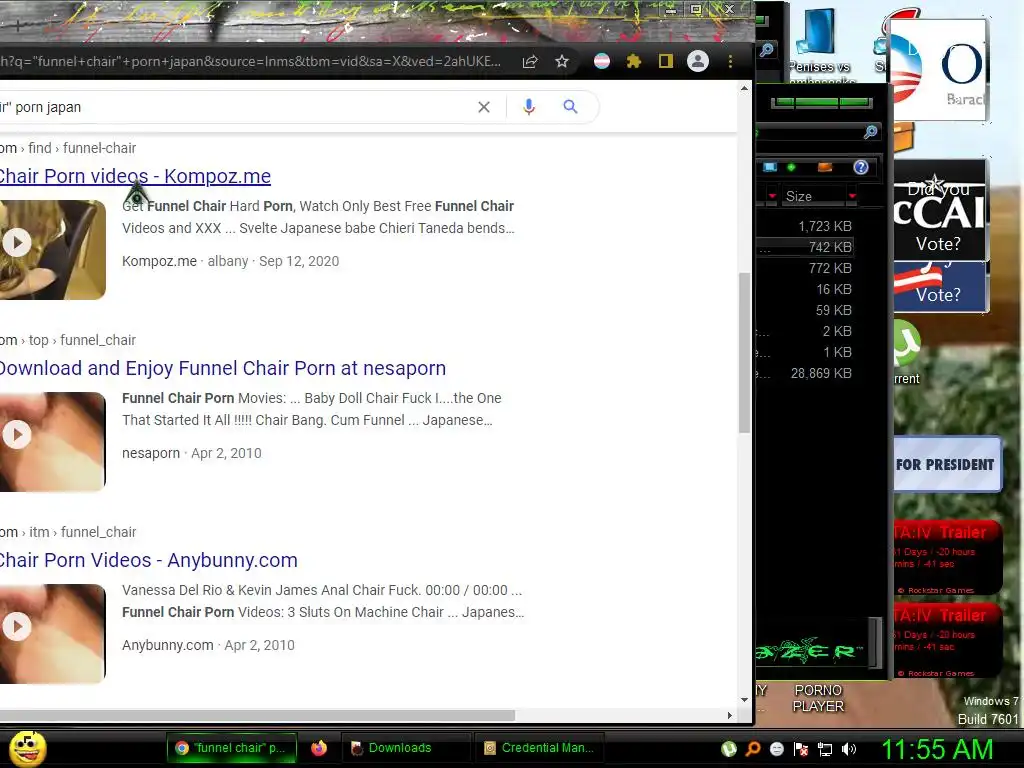Open the Extensions puzzle-piece menu

633,61
